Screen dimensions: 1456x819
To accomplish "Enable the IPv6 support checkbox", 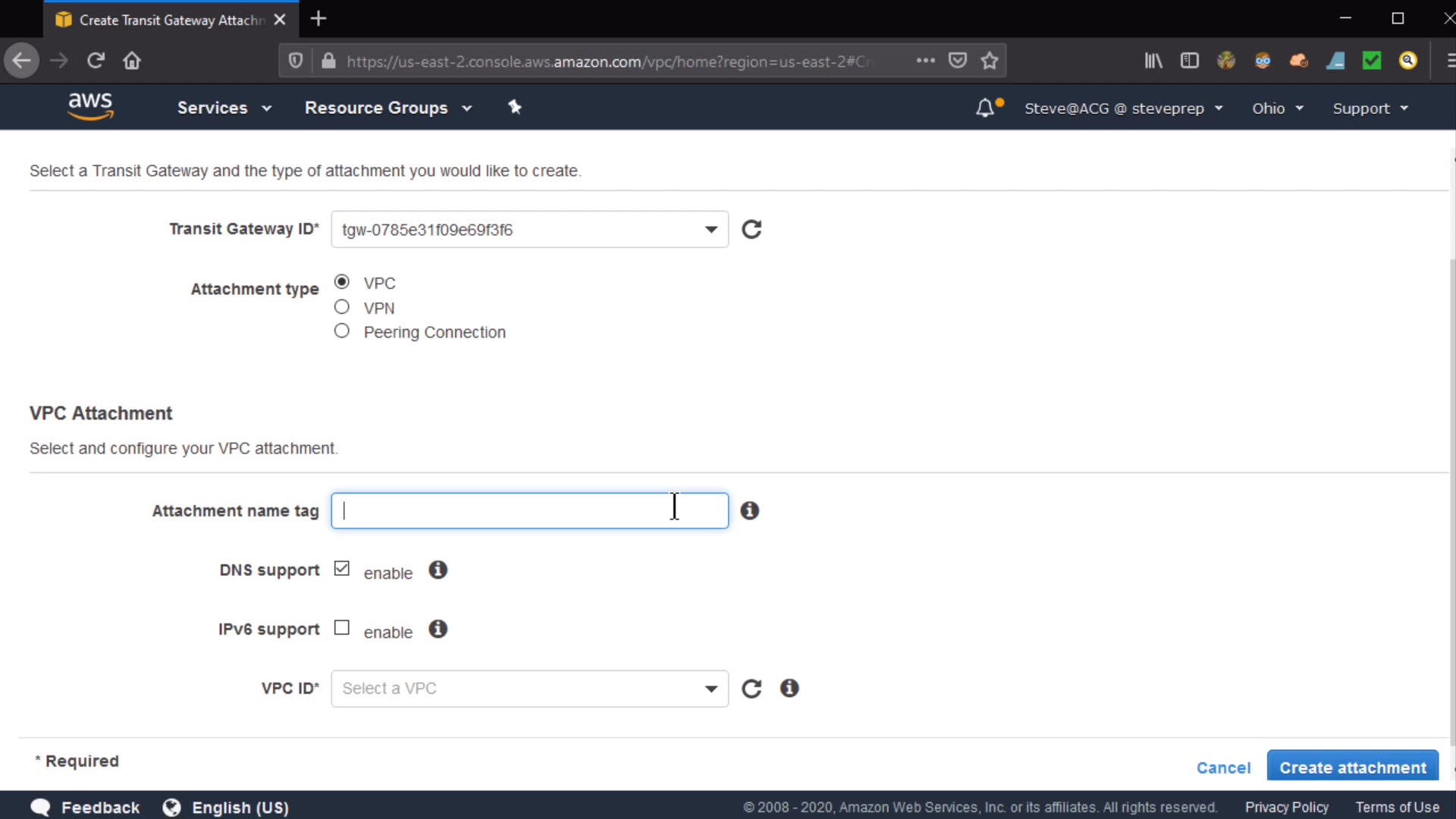I will tap(342, 628).
